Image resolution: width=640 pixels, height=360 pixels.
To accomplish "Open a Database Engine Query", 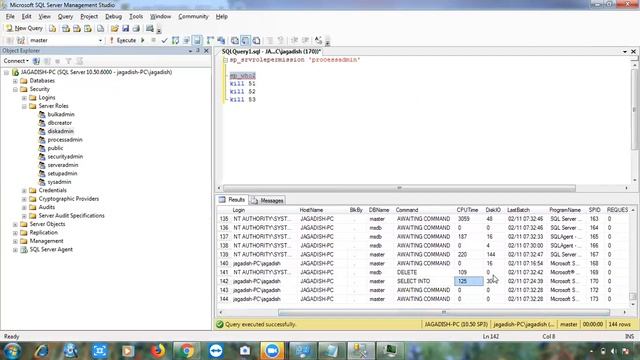I will 53,28.
